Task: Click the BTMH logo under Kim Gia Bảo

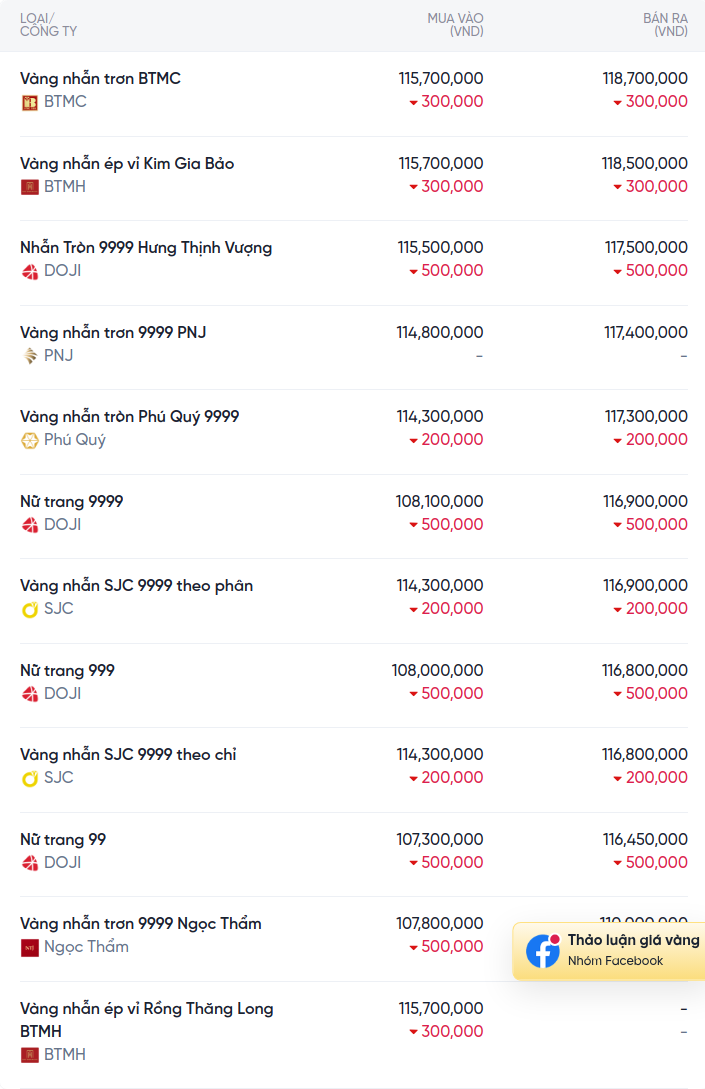Action: point(29,187)
